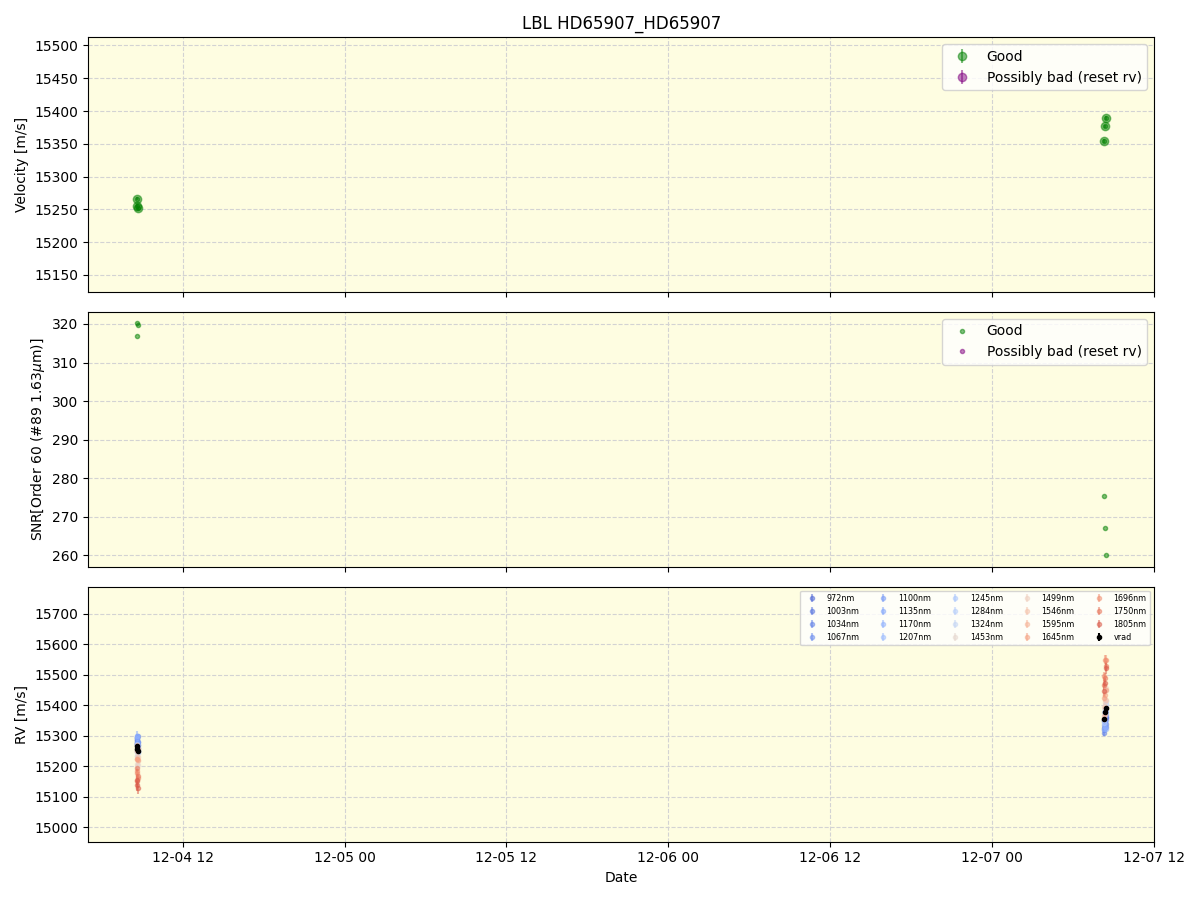Click the Good text in velocity legend
1200x900 pixels.
pos(1004,57)
